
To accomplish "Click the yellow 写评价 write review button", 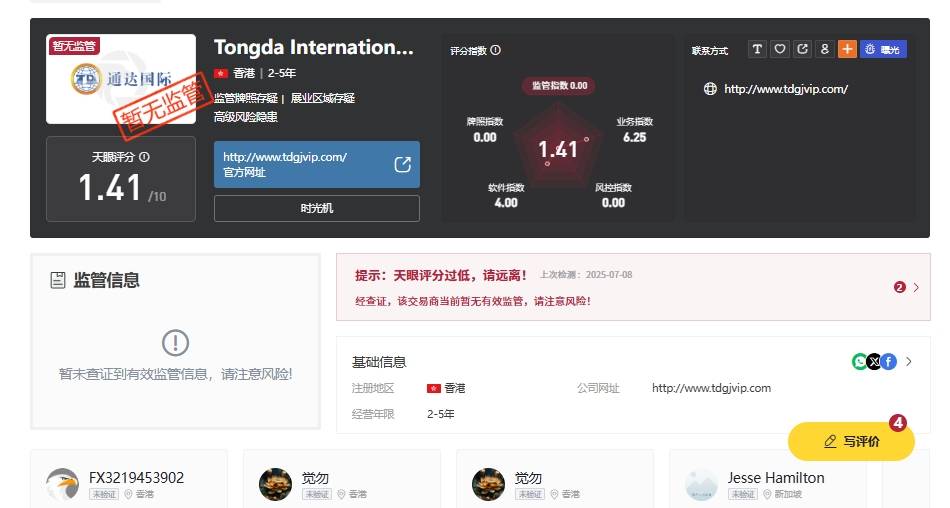I will pos(851,441).
